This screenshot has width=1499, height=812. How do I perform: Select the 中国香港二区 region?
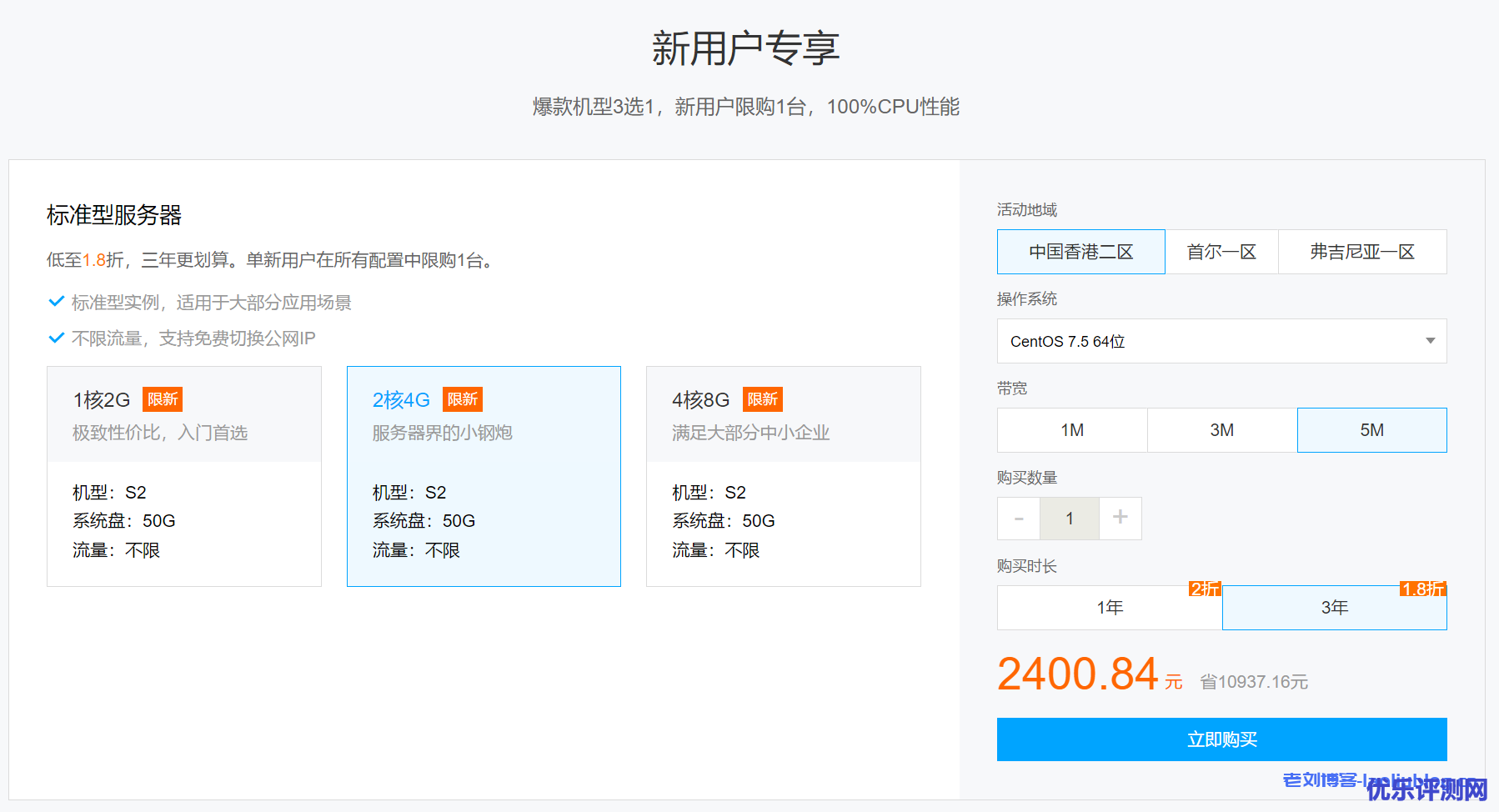(x=1080, y=252)
